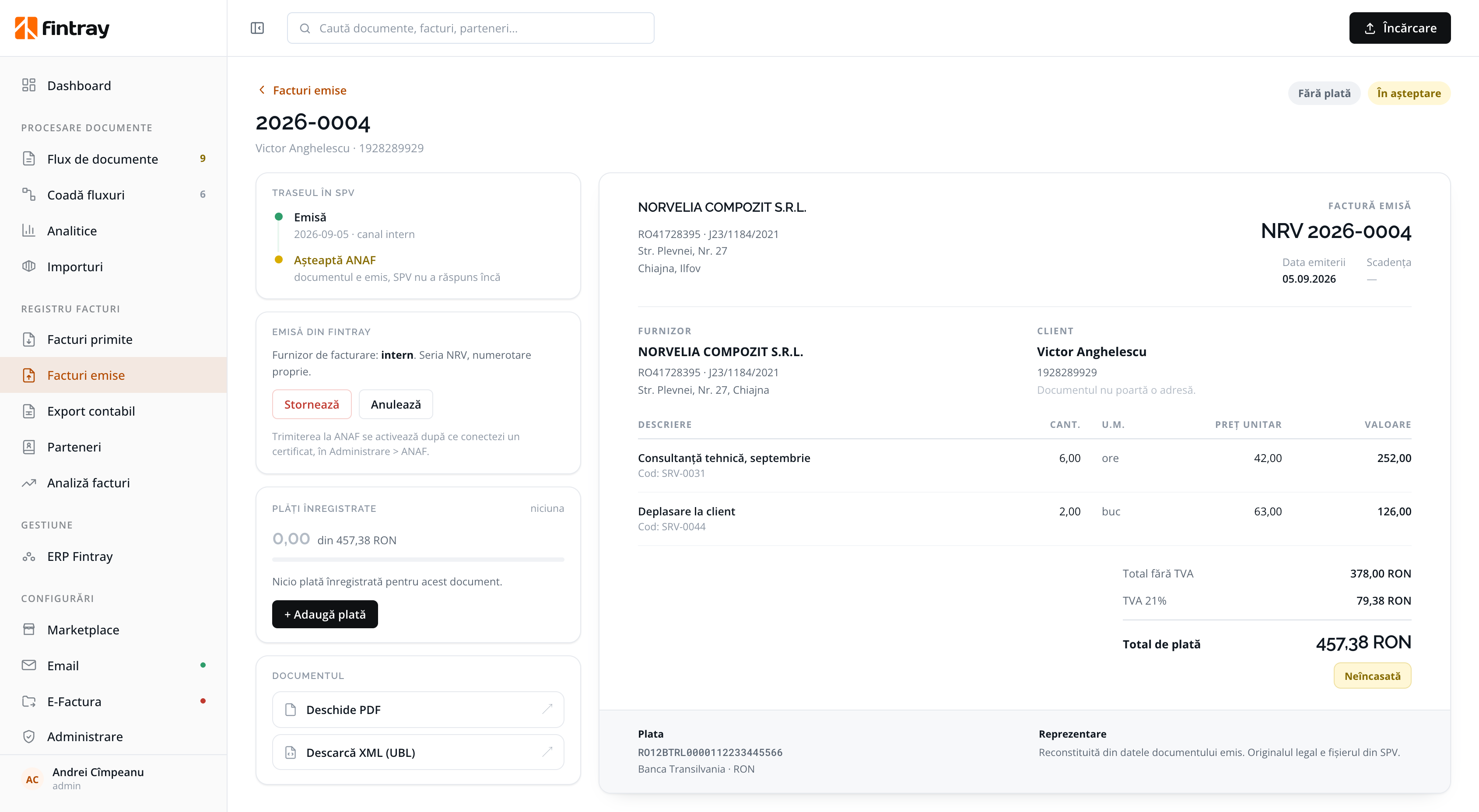Open the Marketplace configuration page
The image size is (1479, 812).
click(x=114, y=630)
